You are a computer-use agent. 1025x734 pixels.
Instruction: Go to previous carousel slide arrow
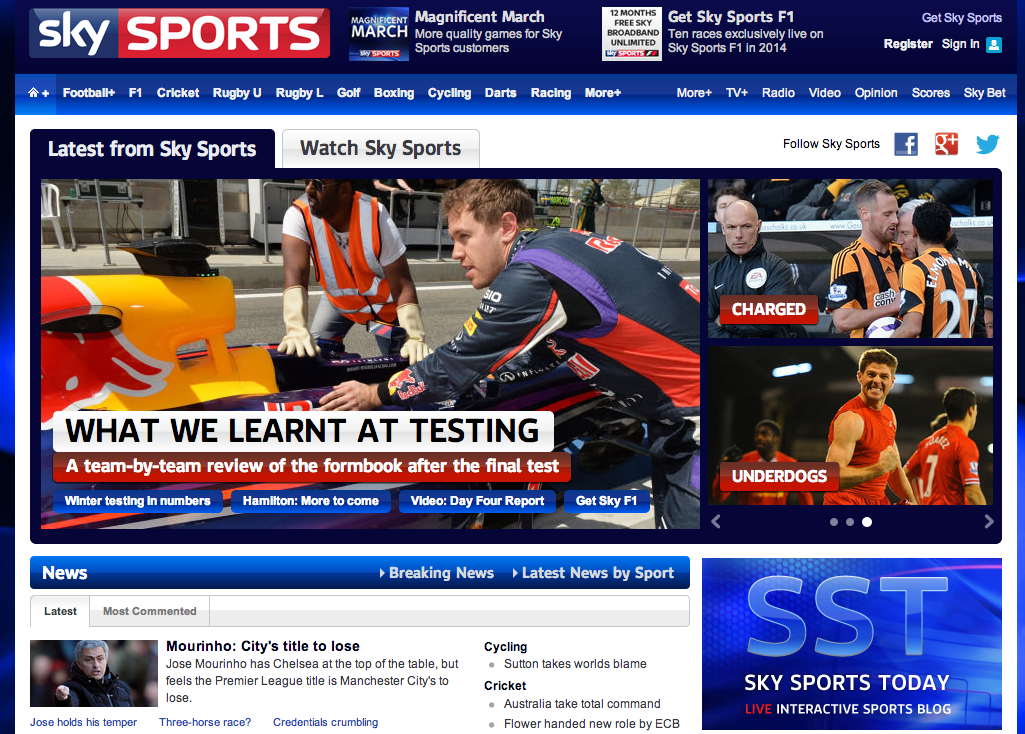[716, 522]
